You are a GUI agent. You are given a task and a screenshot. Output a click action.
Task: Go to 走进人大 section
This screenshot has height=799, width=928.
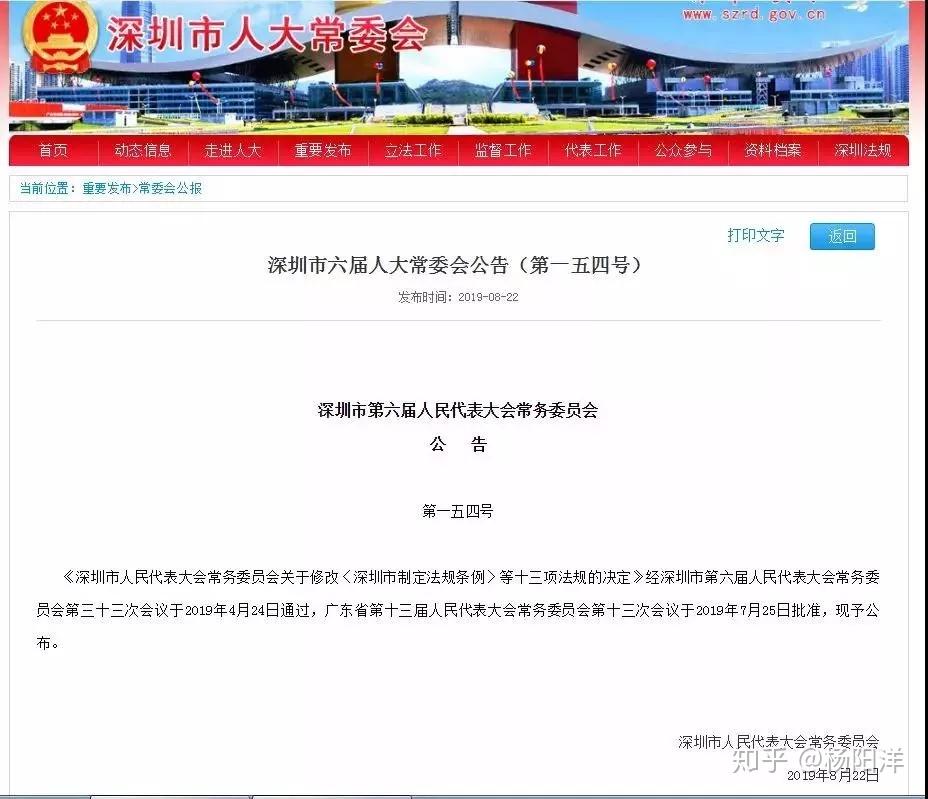(x=233, y=150)
